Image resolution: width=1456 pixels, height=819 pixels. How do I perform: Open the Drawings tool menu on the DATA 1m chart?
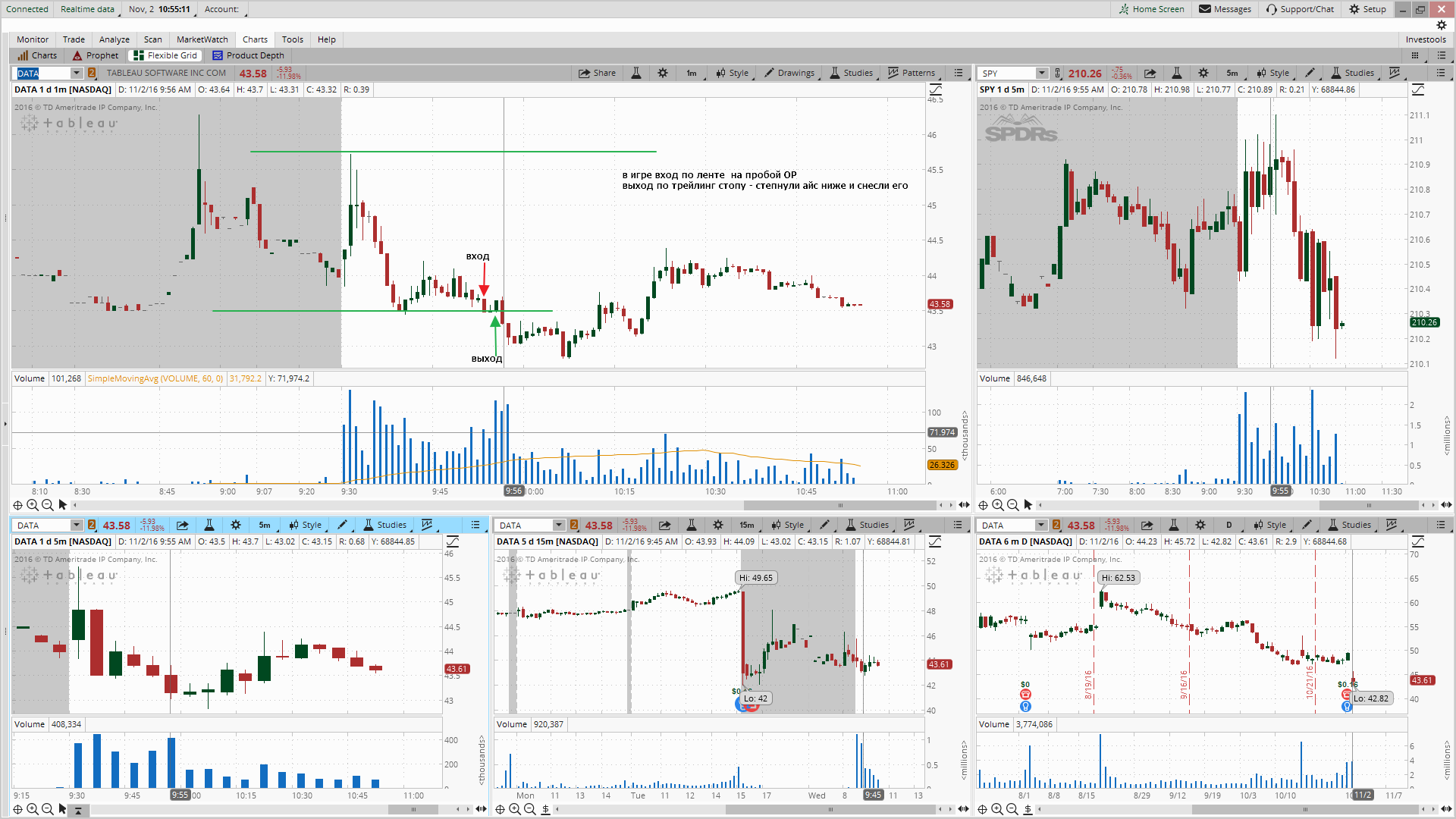coord(789,73)
